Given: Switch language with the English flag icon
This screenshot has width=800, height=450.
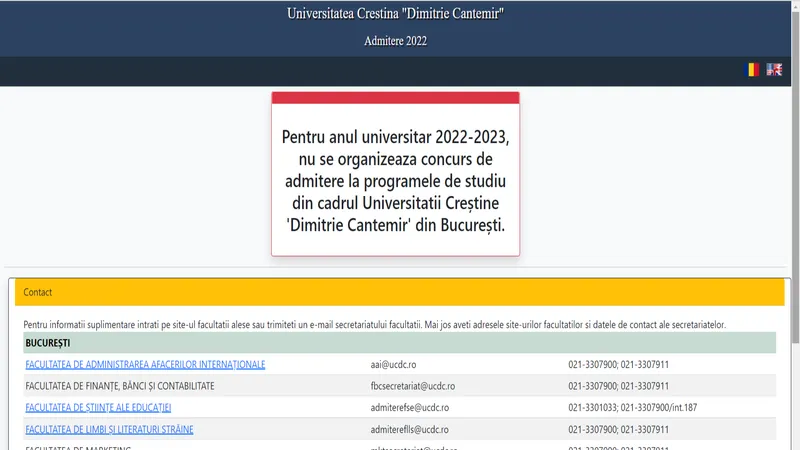Looking at the screenshot, I should coord(774,69).
